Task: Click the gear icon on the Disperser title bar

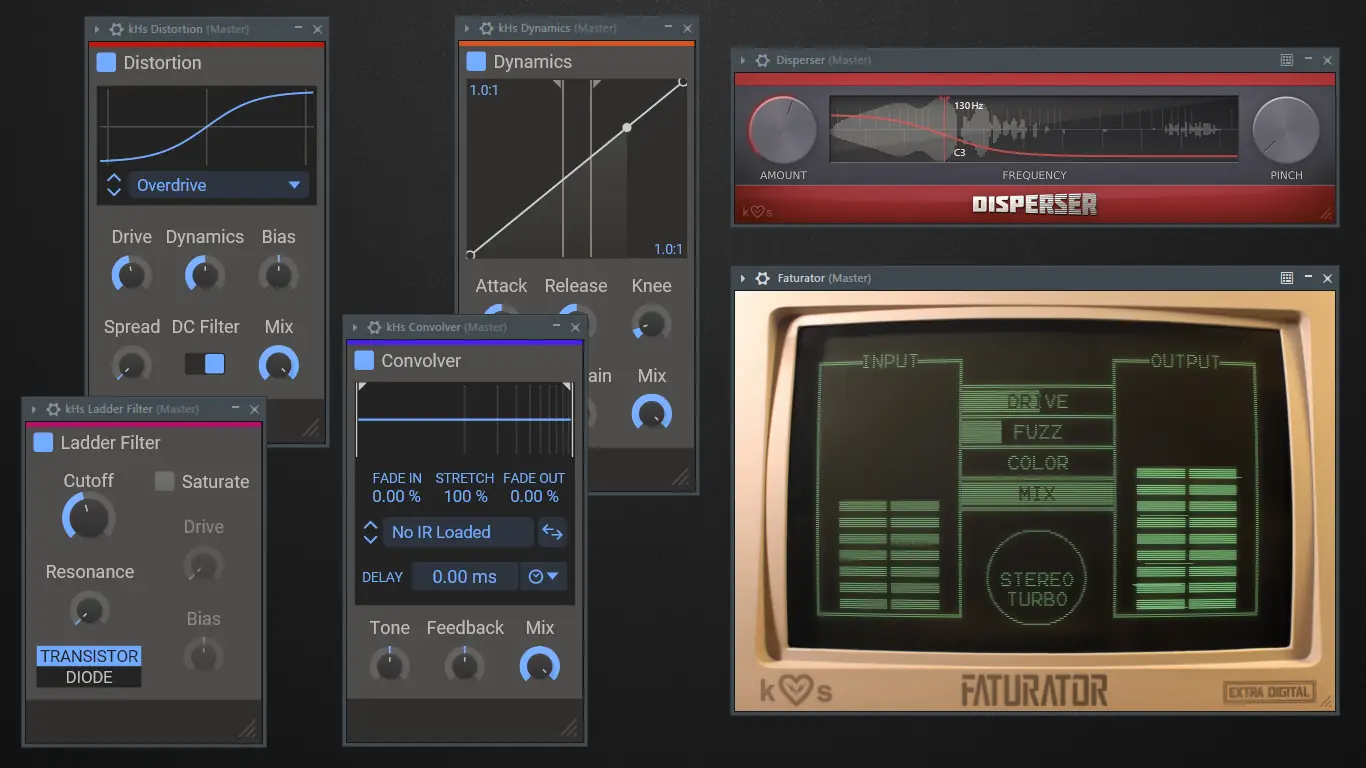Action: point(761,60)
